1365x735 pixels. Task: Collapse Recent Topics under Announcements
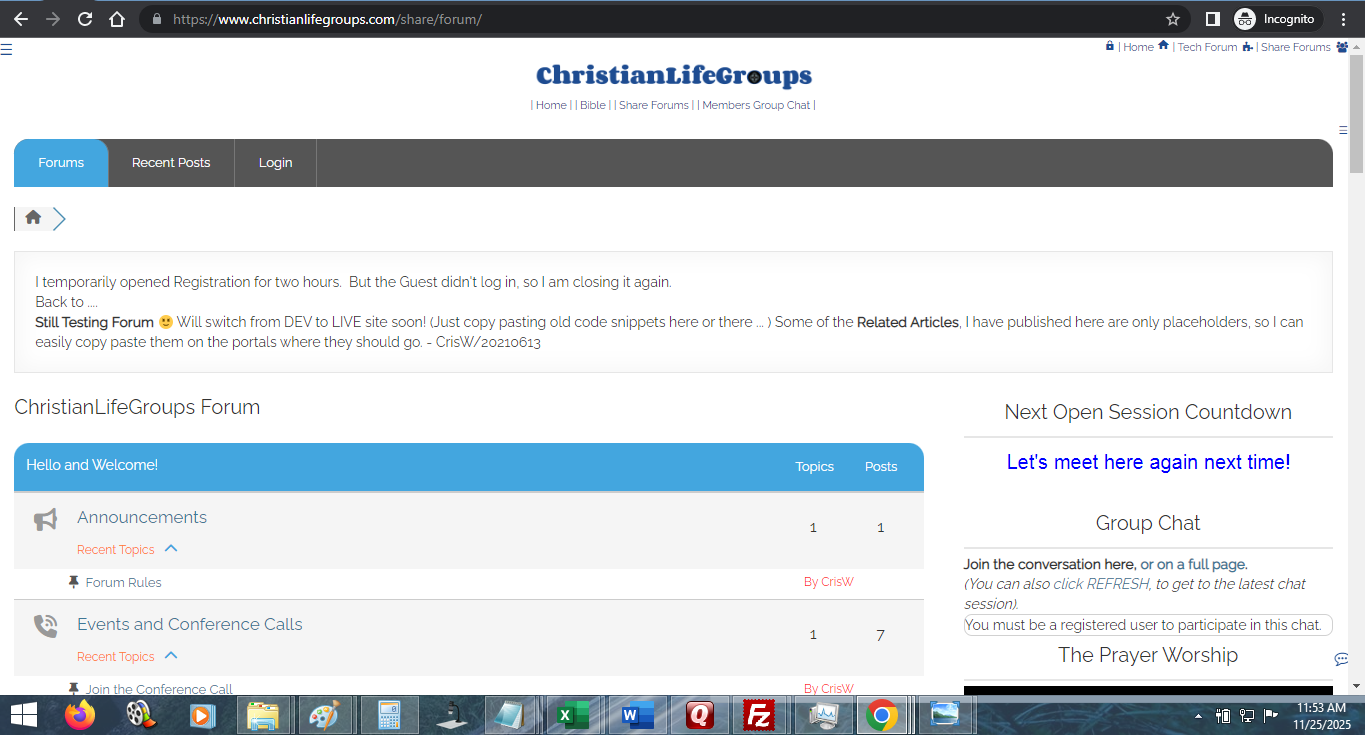coord(170,549)
